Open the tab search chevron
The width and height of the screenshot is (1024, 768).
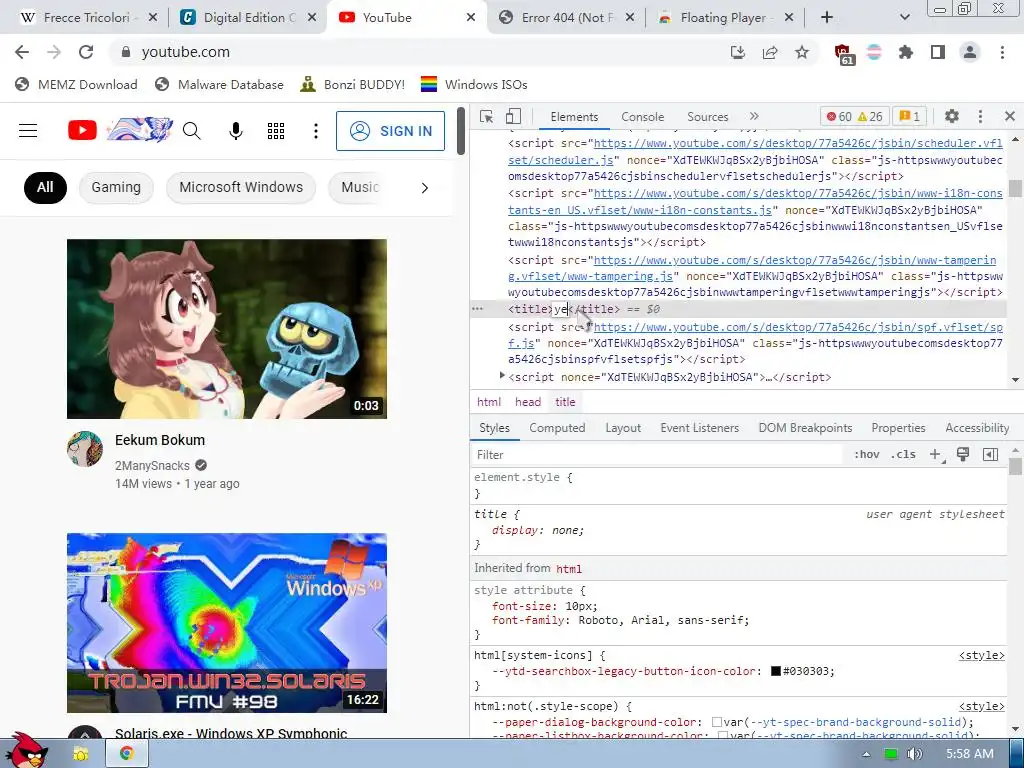click(904, 18)
